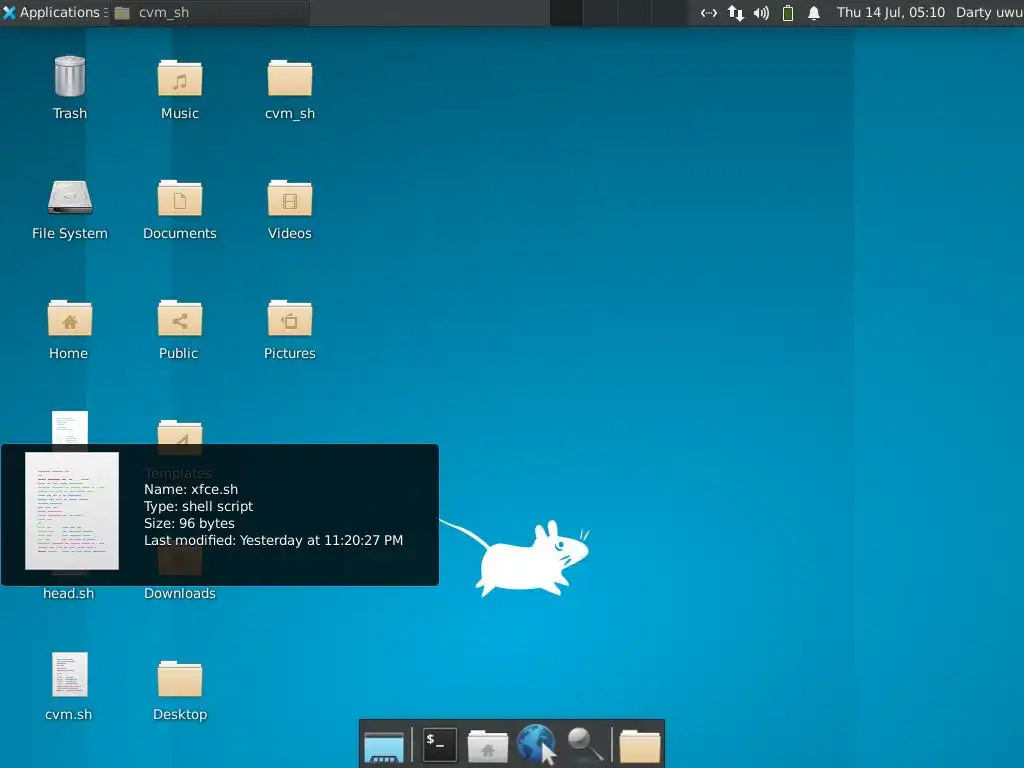Click Show Desktop in the dock
Image resolution: width=1024 pixels, height=768 pixels.
(384, 746)
